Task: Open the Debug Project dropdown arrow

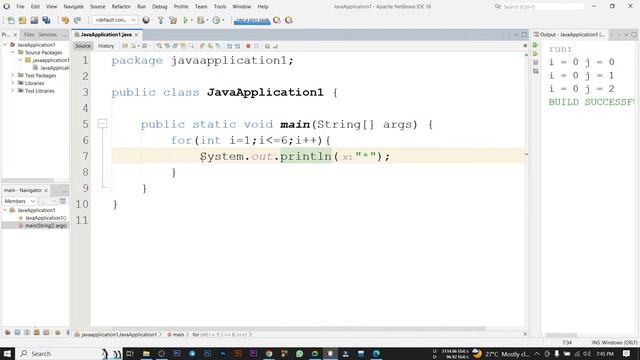Action: (207, 20)
